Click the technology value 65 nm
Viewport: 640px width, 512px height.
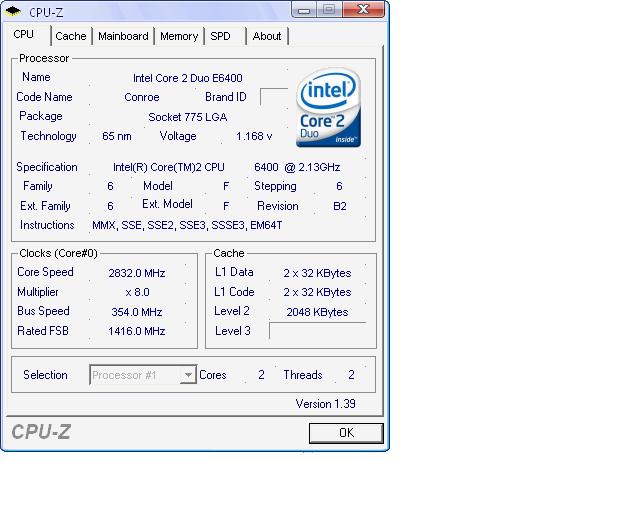click(x=117, y=136)
